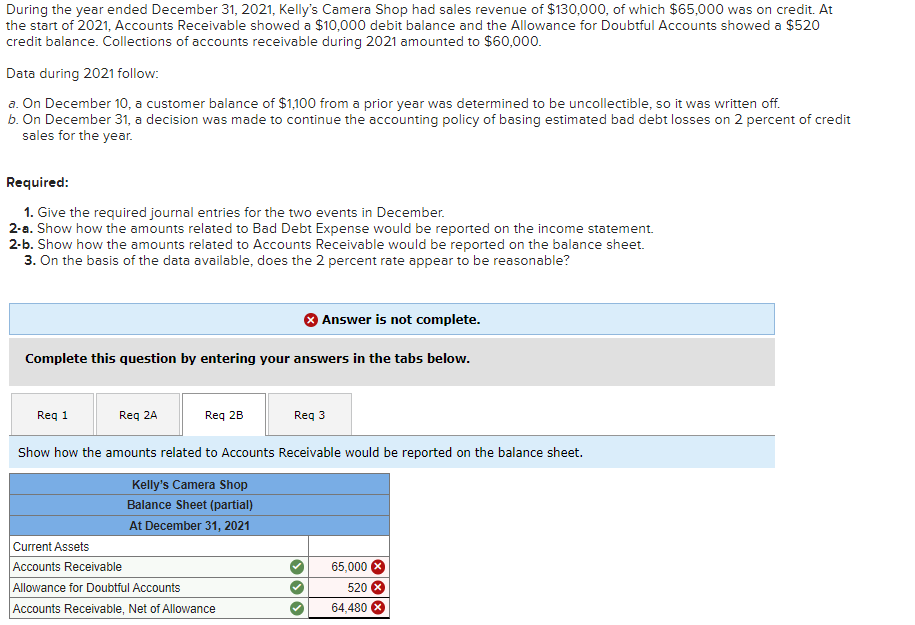This screenshot has height=625, width=915.
Task: Click requirement 1 'Give the required journal entries' text
Action: pyautogui.click(x=234, y=212)
